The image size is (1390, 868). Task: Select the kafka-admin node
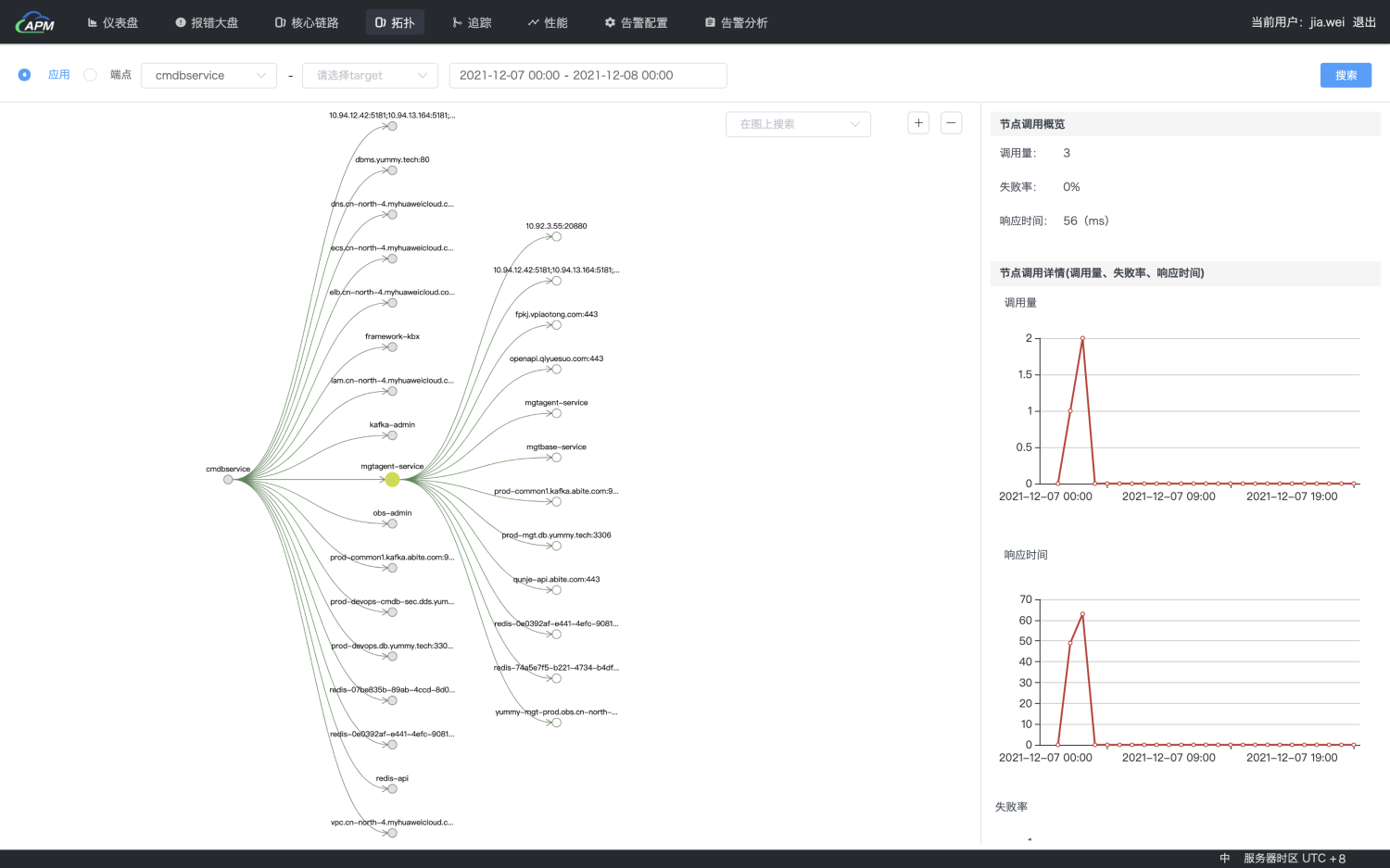[392, 435]
